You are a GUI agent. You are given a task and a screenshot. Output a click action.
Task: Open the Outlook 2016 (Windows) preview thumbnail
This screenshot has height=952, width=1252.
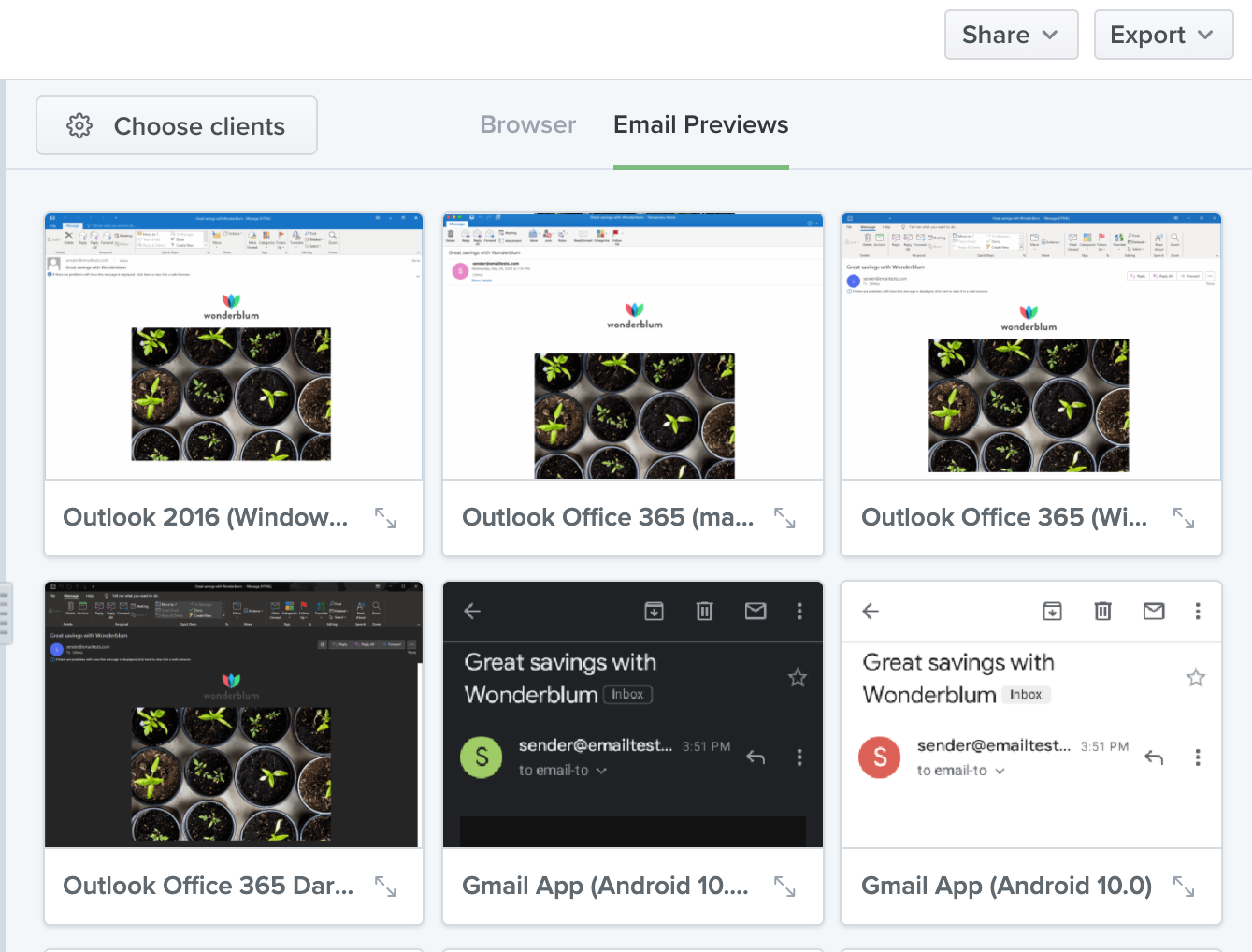click(234, 346)
